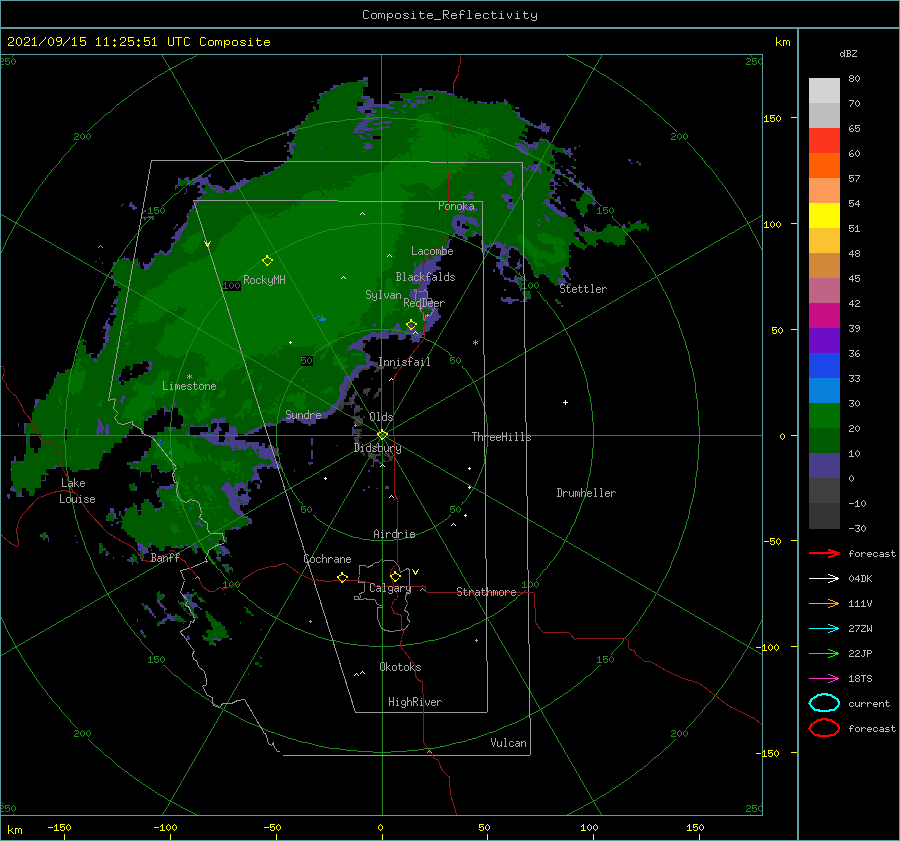Click the Okotoks label on the map

point(400,667)
